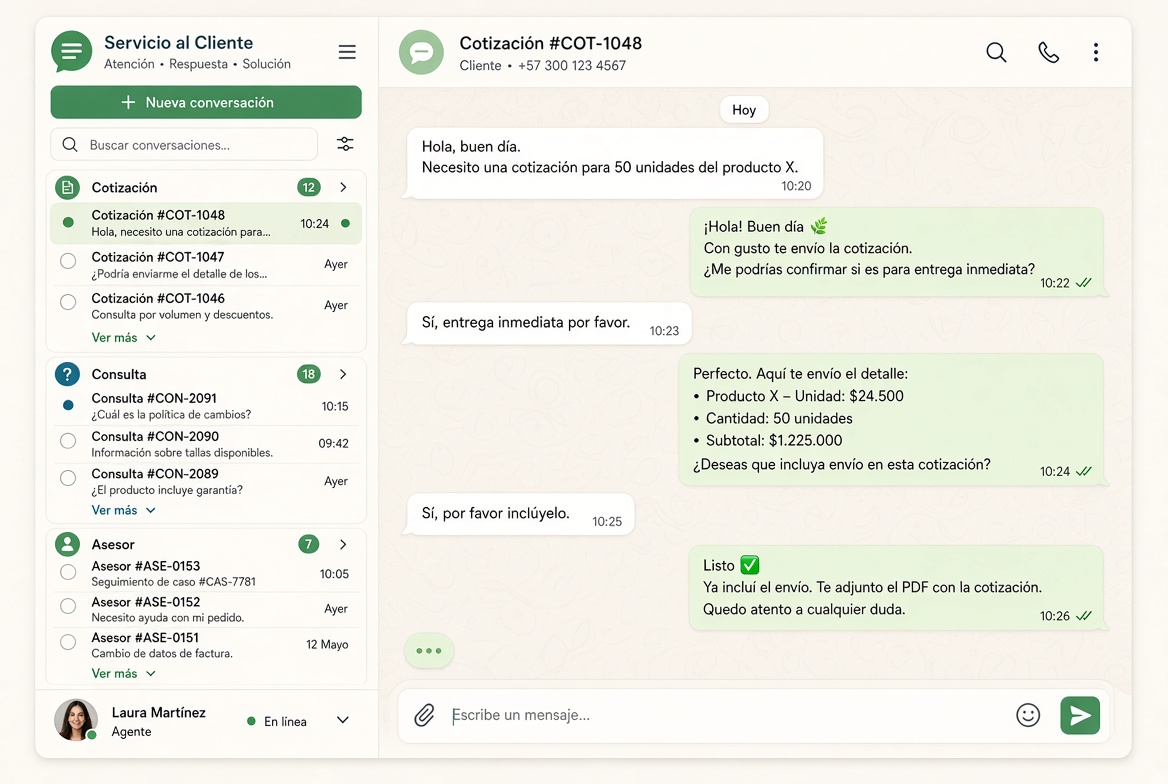Click the Servicio al Cliente logo icon

(x=72, y=51)
